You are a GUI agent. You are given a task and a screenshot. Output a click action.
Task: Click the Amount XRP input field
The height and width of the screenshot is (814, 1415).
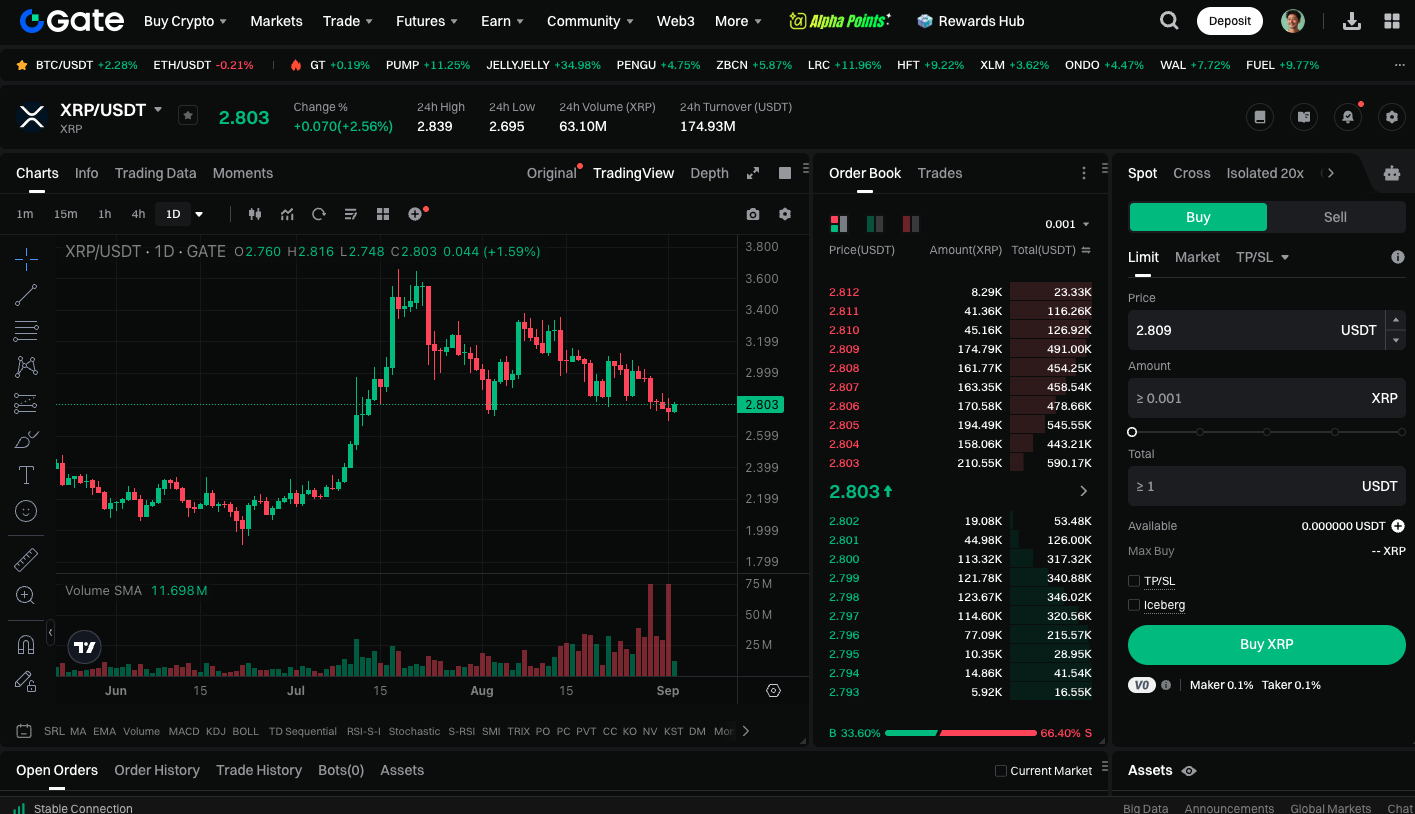pyautogui.click(x=1267, y=398)
